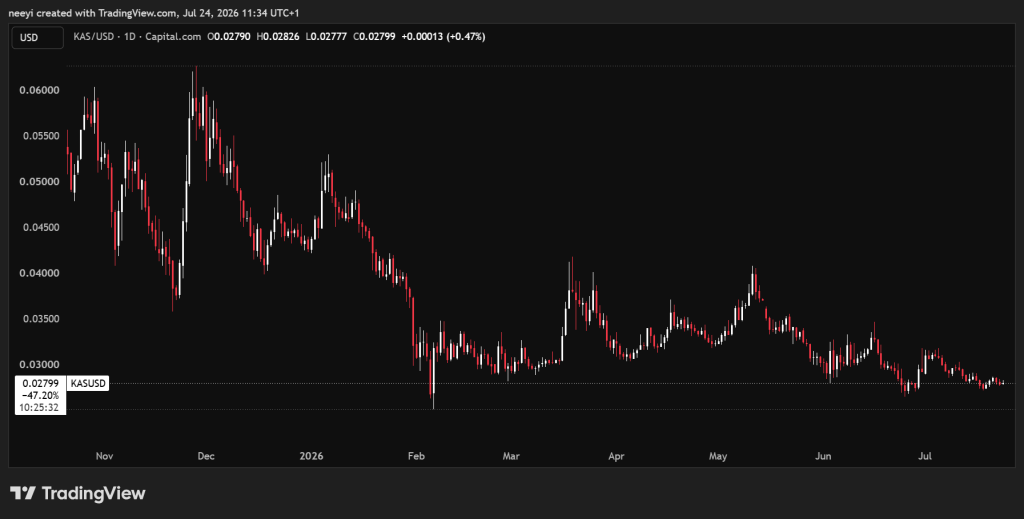Click the KASUSD price line label

(x=88, y=384)
